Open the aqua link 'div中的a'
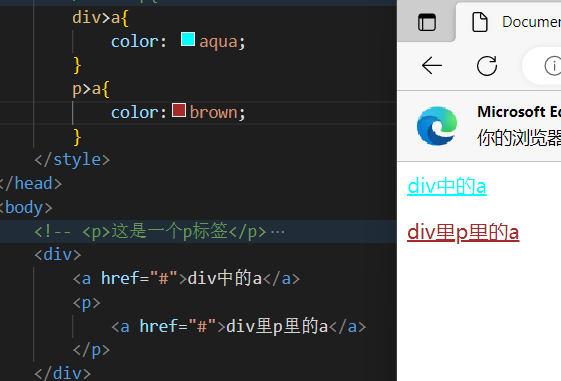Screen dimensions: 561x381 tap(447, 186)
